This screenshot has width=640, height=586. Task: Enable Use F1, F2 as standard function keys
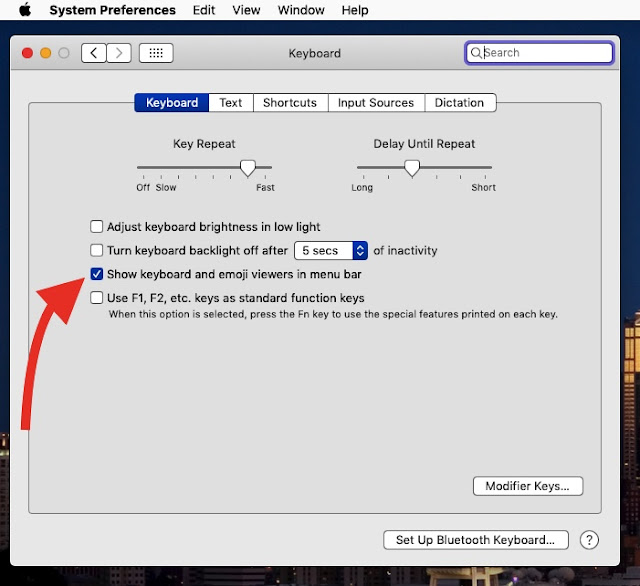tap(96, 297)
